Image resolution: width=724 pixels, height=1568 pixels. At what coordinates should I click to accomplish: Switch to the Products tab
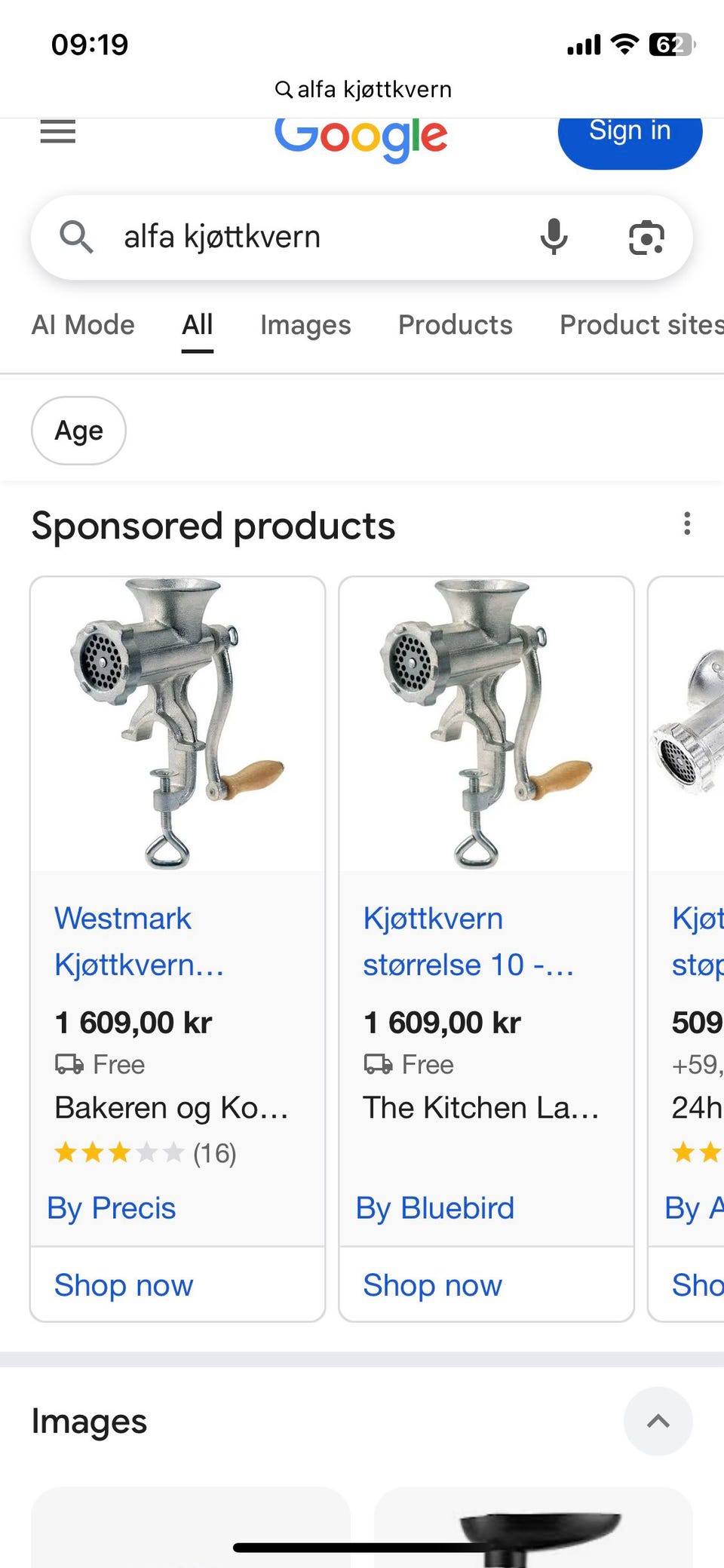[x=455, y=325]
